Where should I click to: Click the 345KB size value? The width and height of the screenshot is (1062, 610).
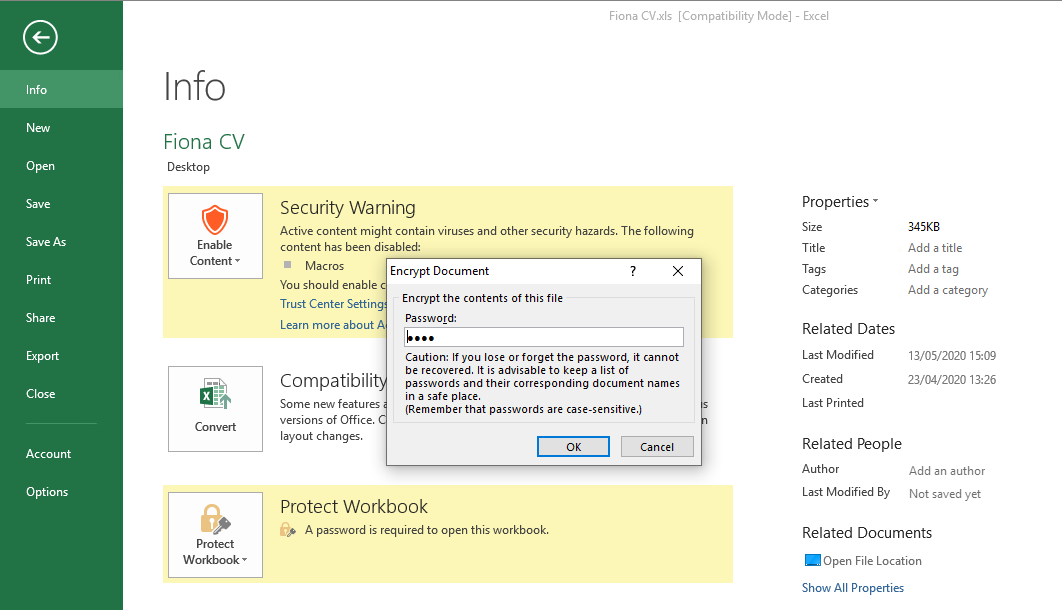(x=924, y=227)
